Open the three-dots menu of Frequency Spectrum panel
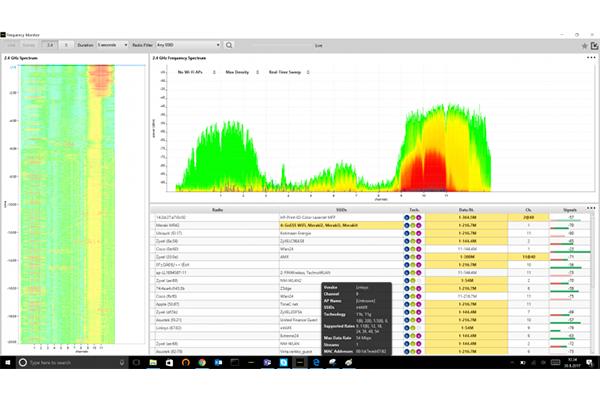The width and height of the screenshot is (600, 400). tap(591, 57)
